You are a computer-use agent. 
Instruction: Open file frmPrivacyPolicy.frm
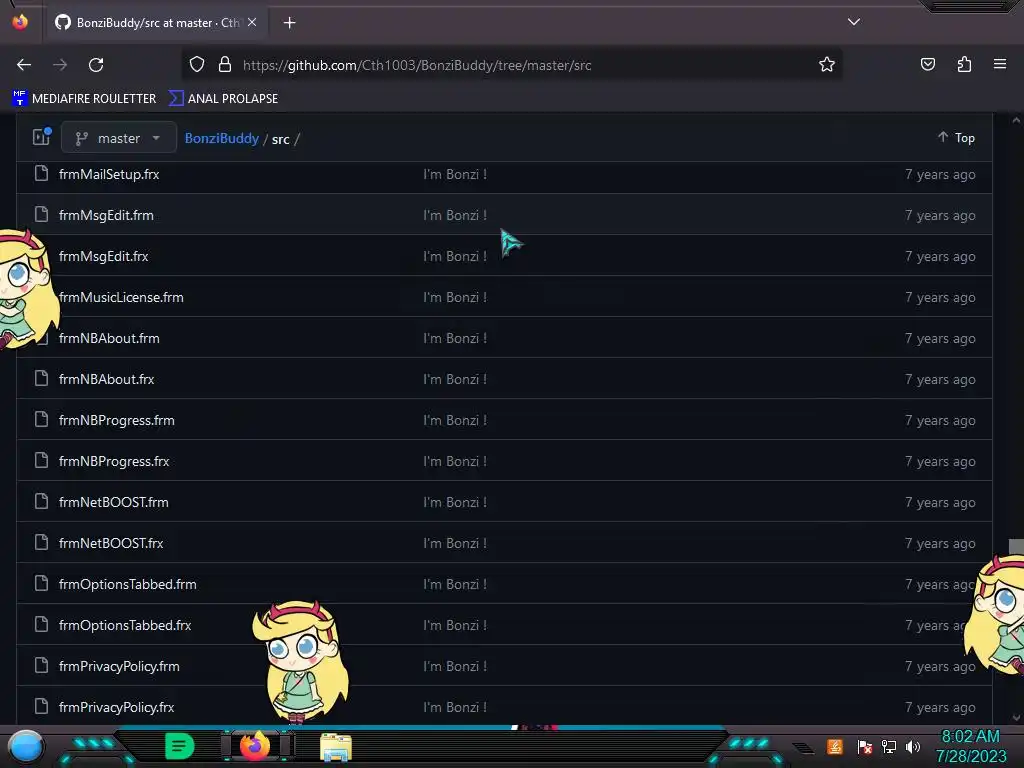click(x=120, y=667)
